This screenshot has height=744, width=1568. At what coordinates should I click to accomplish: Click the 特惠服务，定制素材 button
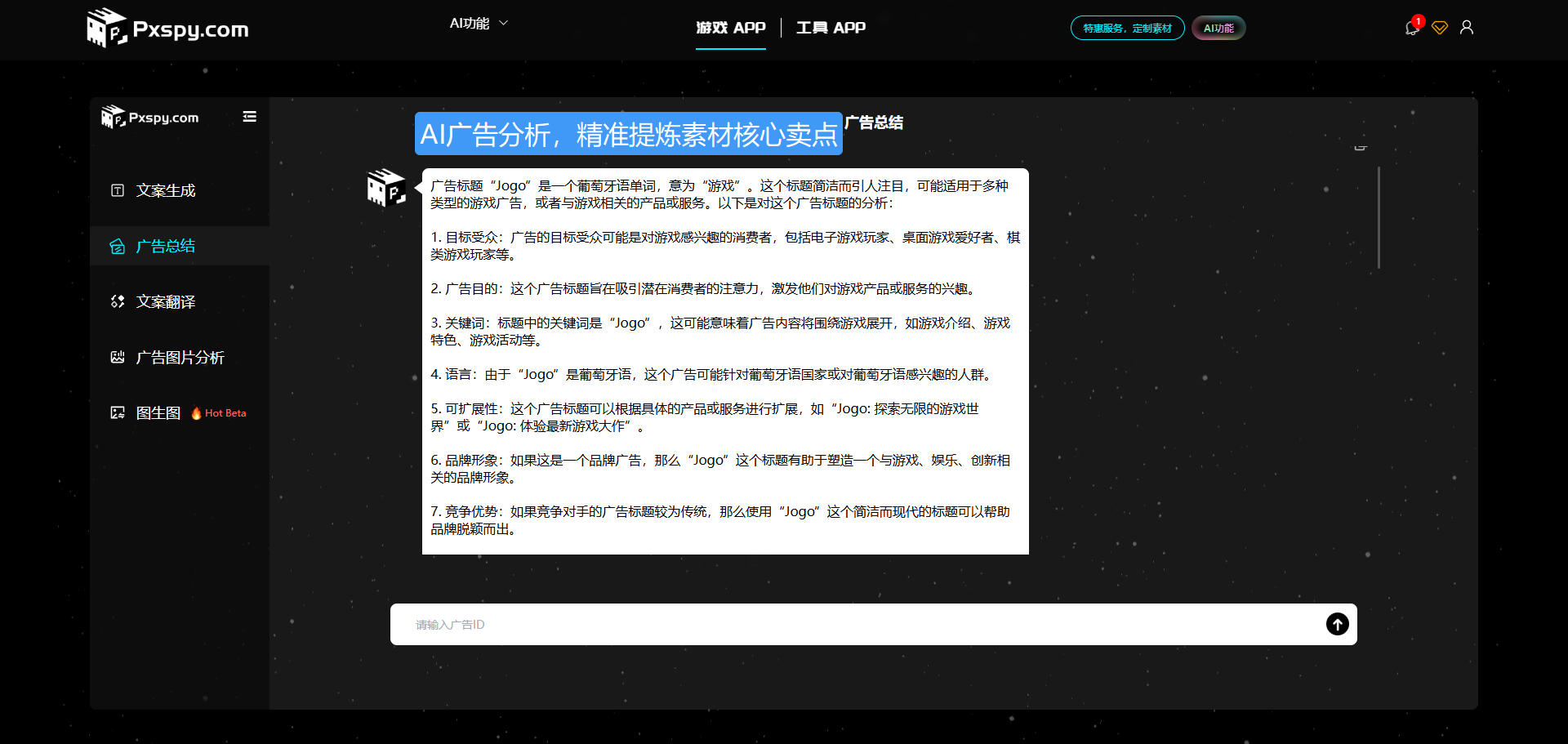tap(1127, 28)
